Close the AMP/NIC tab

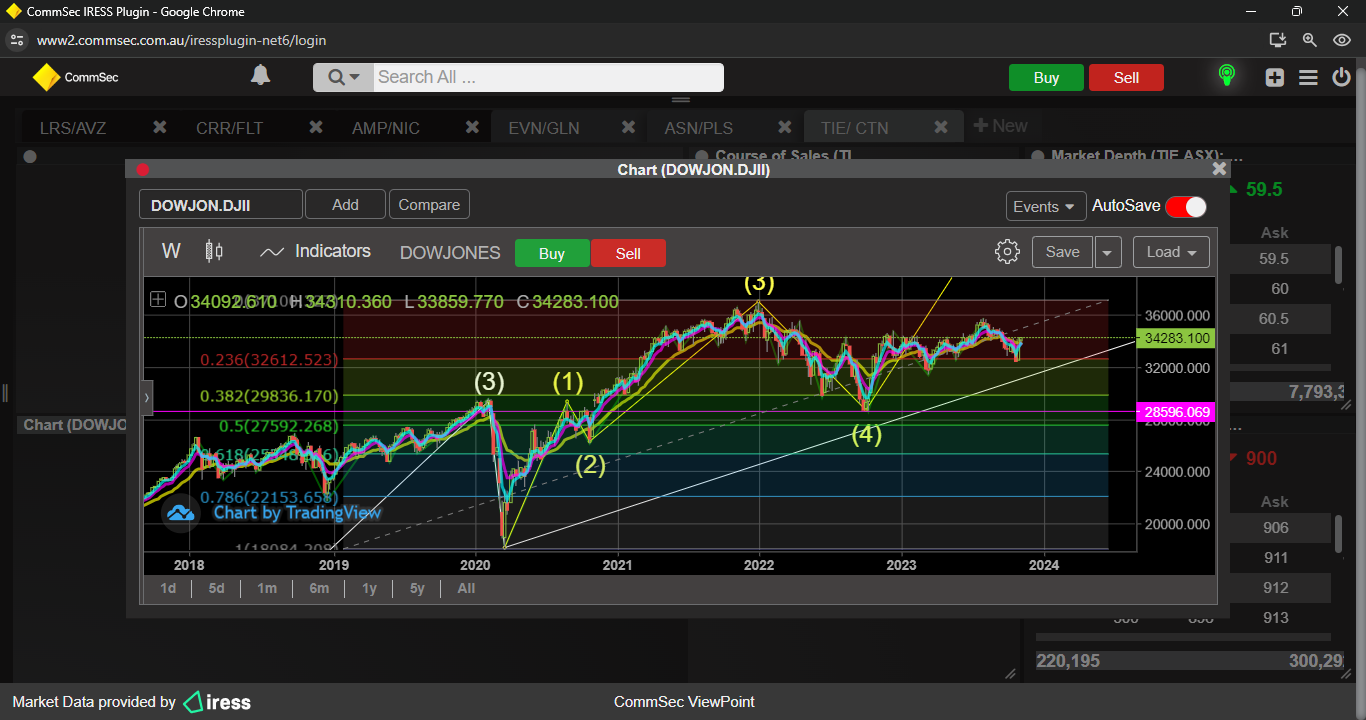pyautogui.click(x=472, y=127)
